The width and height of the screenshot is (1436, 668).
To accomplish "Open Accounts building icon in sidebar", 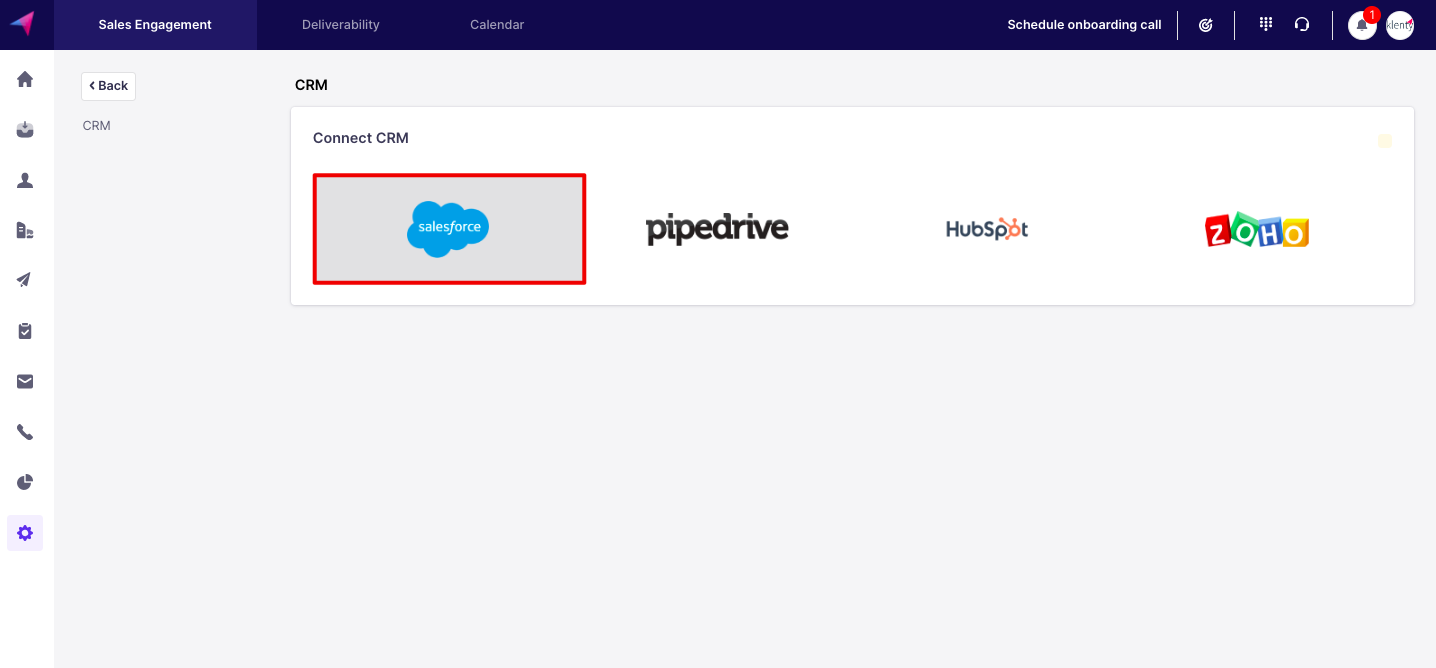I will pyautogui.click(x=25, y=230).
